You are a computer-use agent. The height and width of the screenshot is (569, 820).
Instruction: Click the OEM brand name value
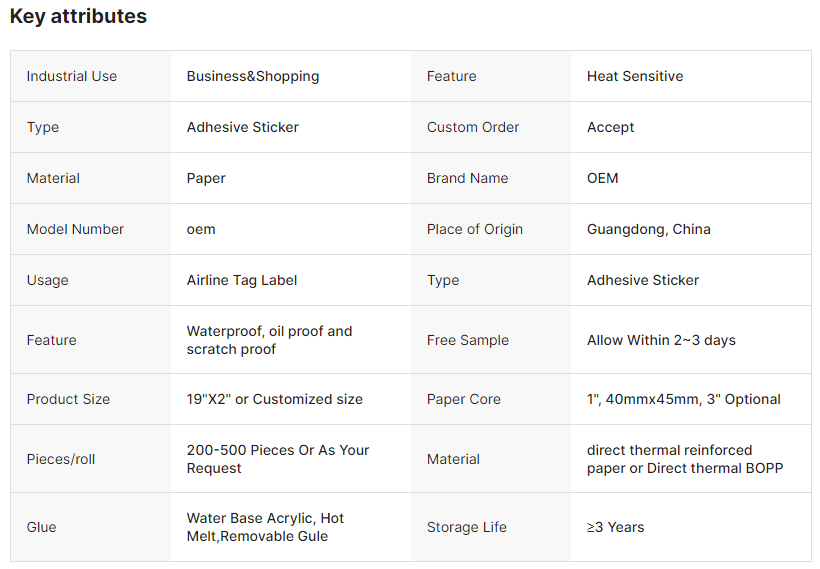pos(602,178)
